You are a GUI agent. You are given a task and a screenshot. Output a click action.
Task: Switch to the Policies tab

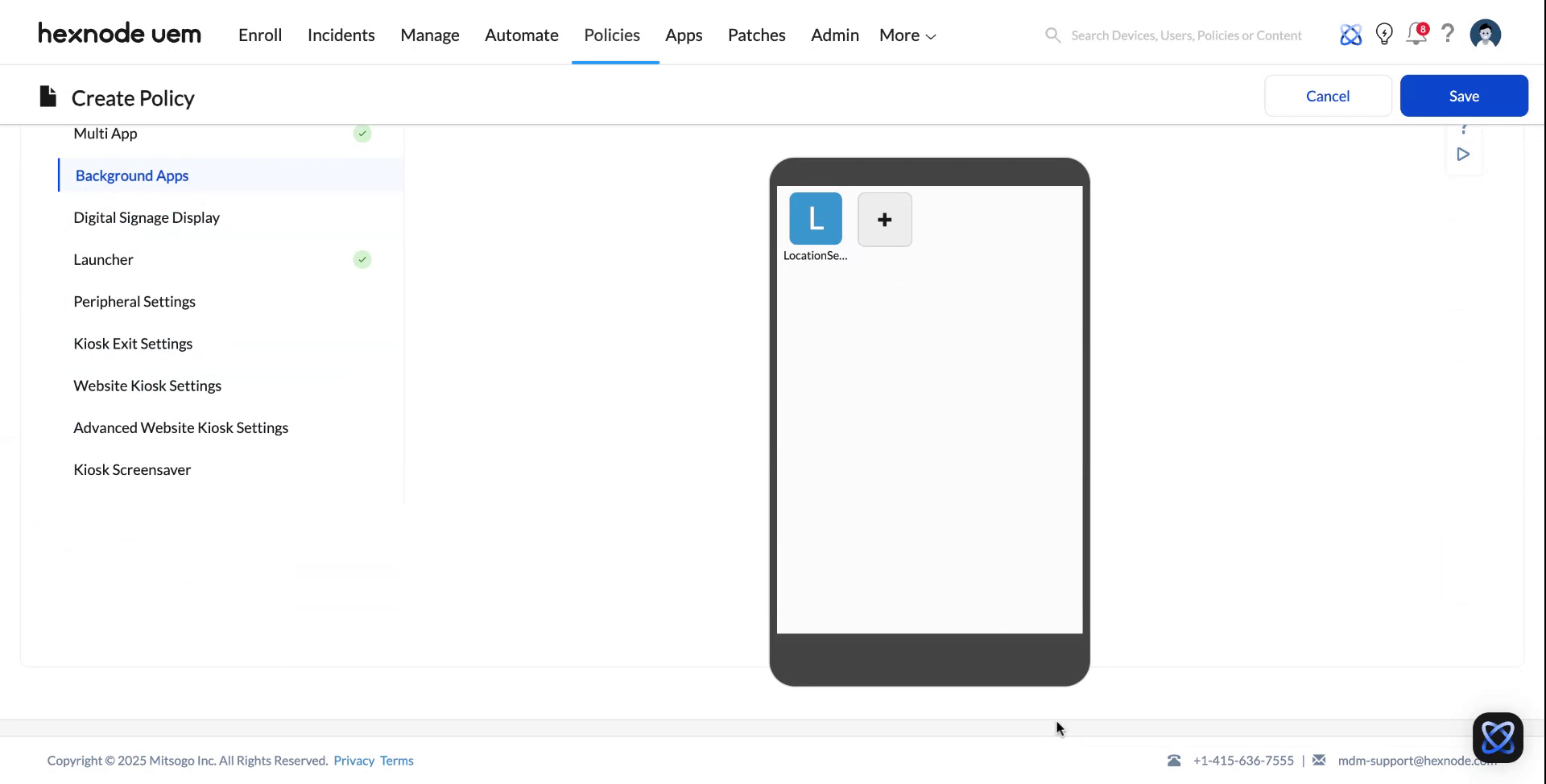[612, 35]
